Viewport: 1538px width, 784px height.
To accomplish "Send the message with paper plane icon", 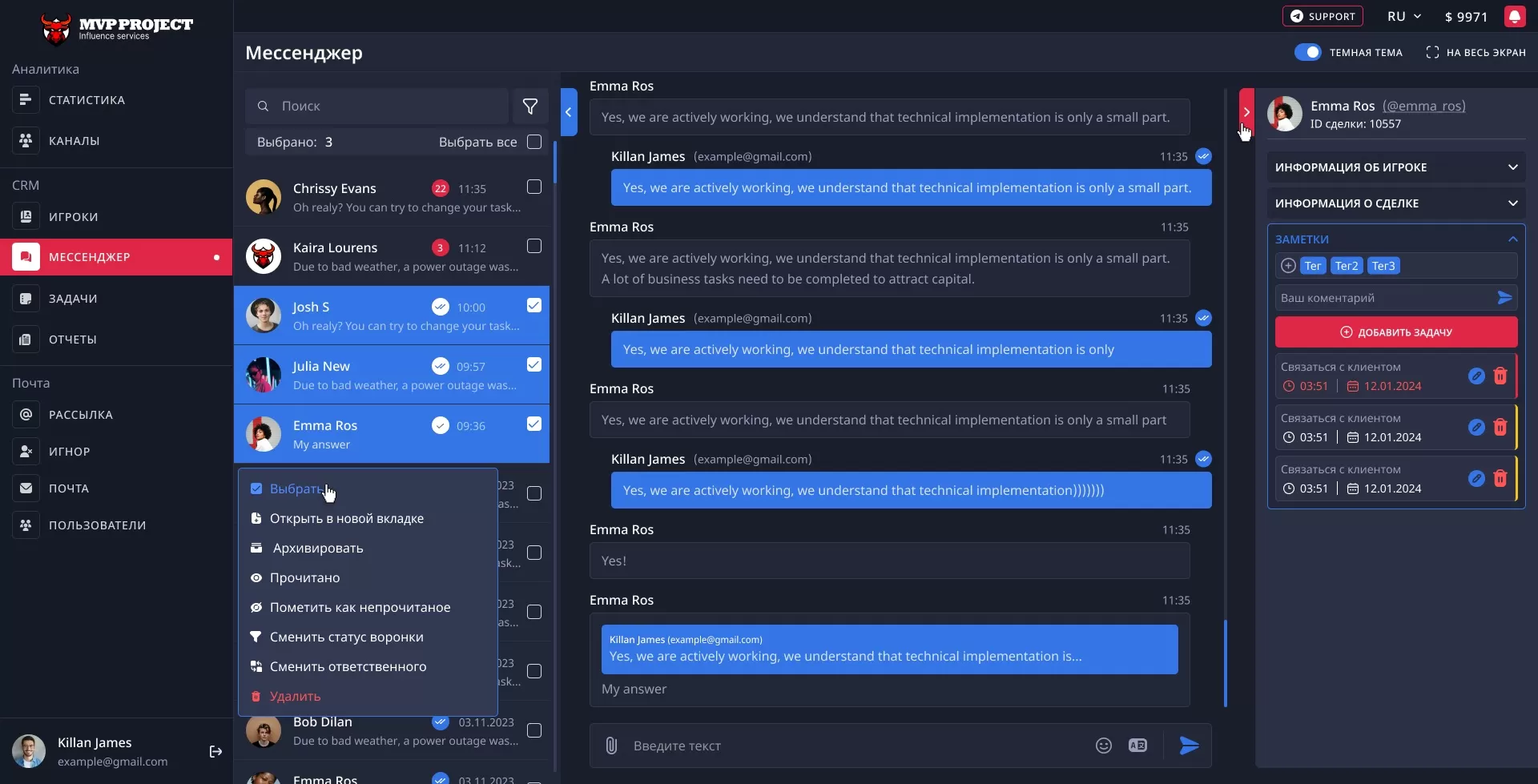I will click(x=1189, y=746).
